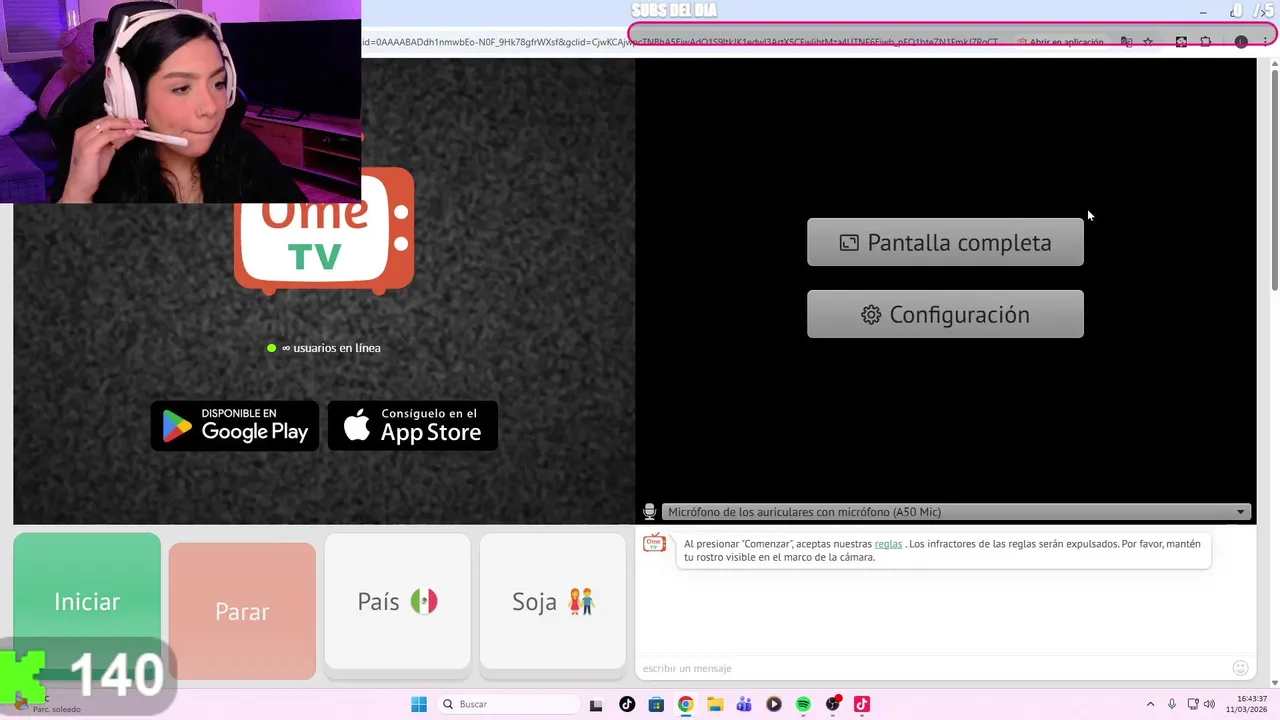
Task: Open the reglas link in the chat
Action: (888, 544)
